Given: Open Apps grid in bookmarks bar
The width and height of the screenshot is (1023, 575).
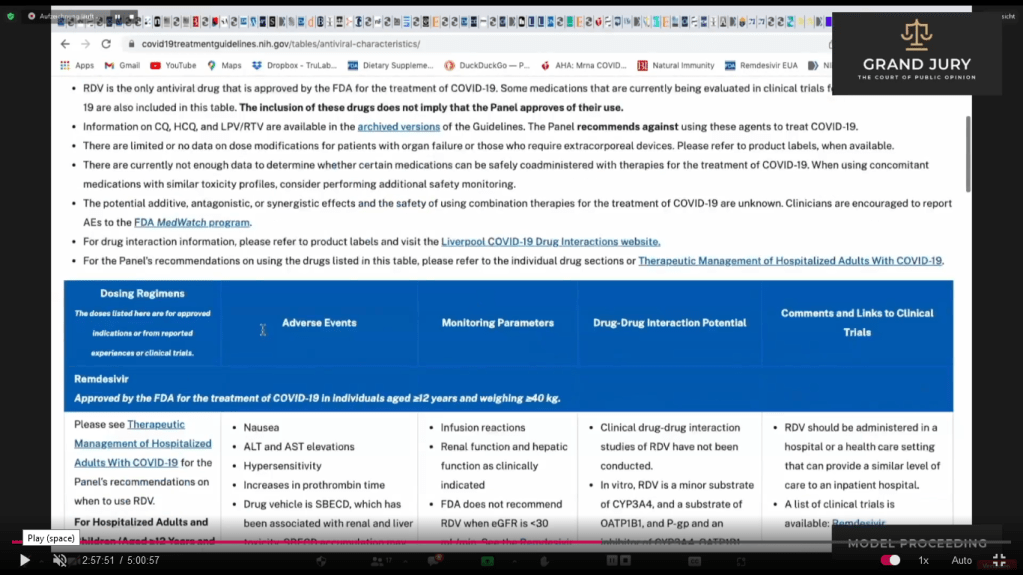Looking at the screenshot, I should click(x=77, y=66).
